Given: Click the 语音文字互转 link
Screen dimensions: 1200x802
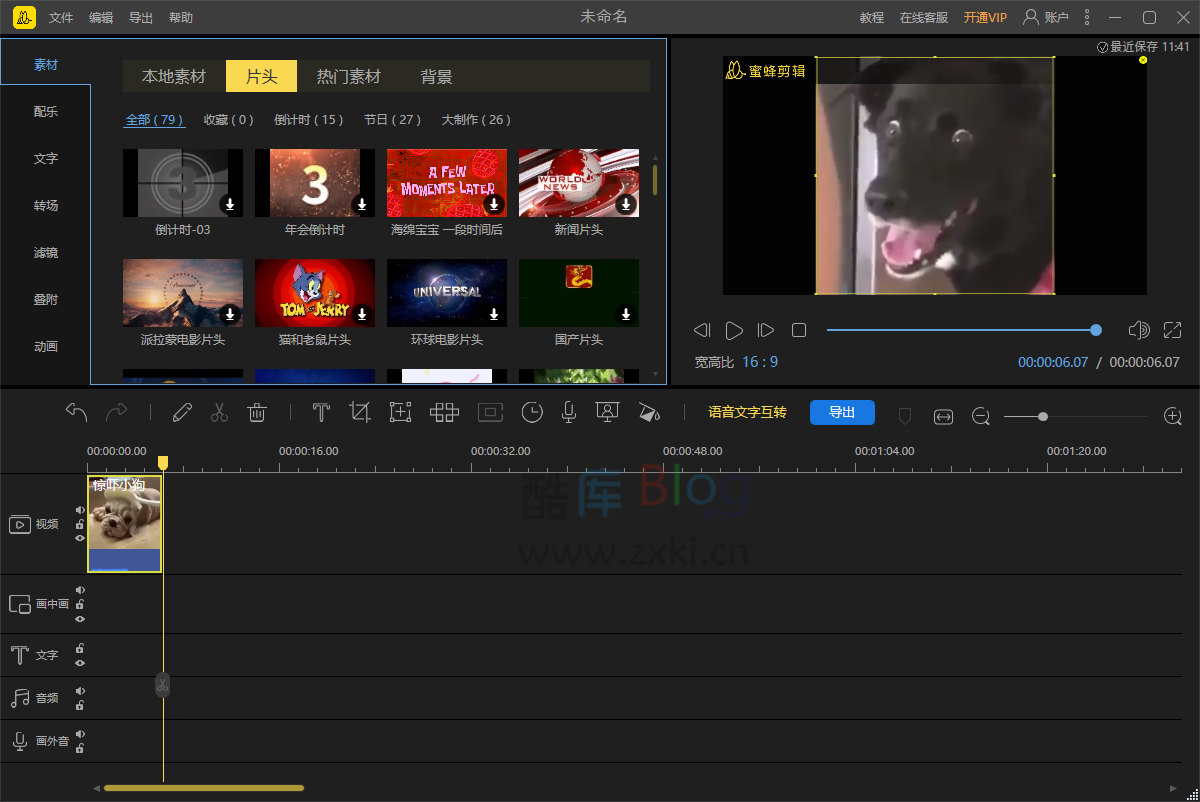Looking at the screenshot, I should click(747, 412).
